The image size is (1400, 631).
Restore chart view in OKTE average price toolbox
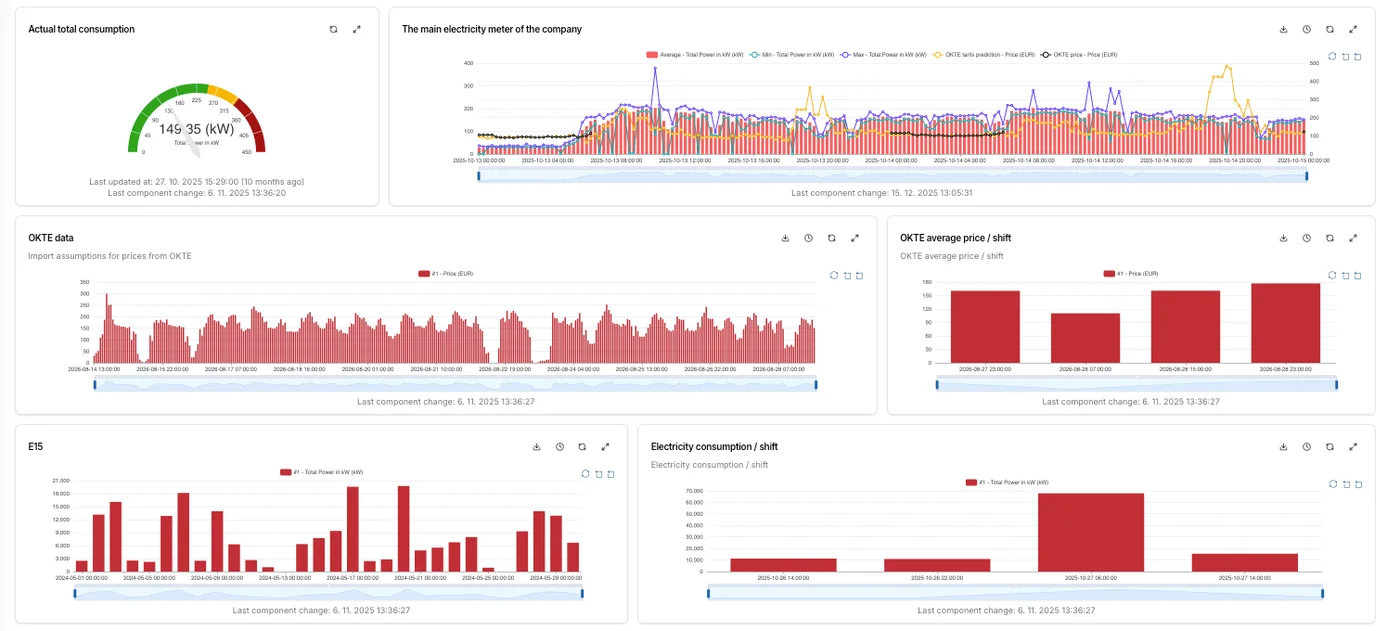pyautogui.click(x=1333, y=275)
